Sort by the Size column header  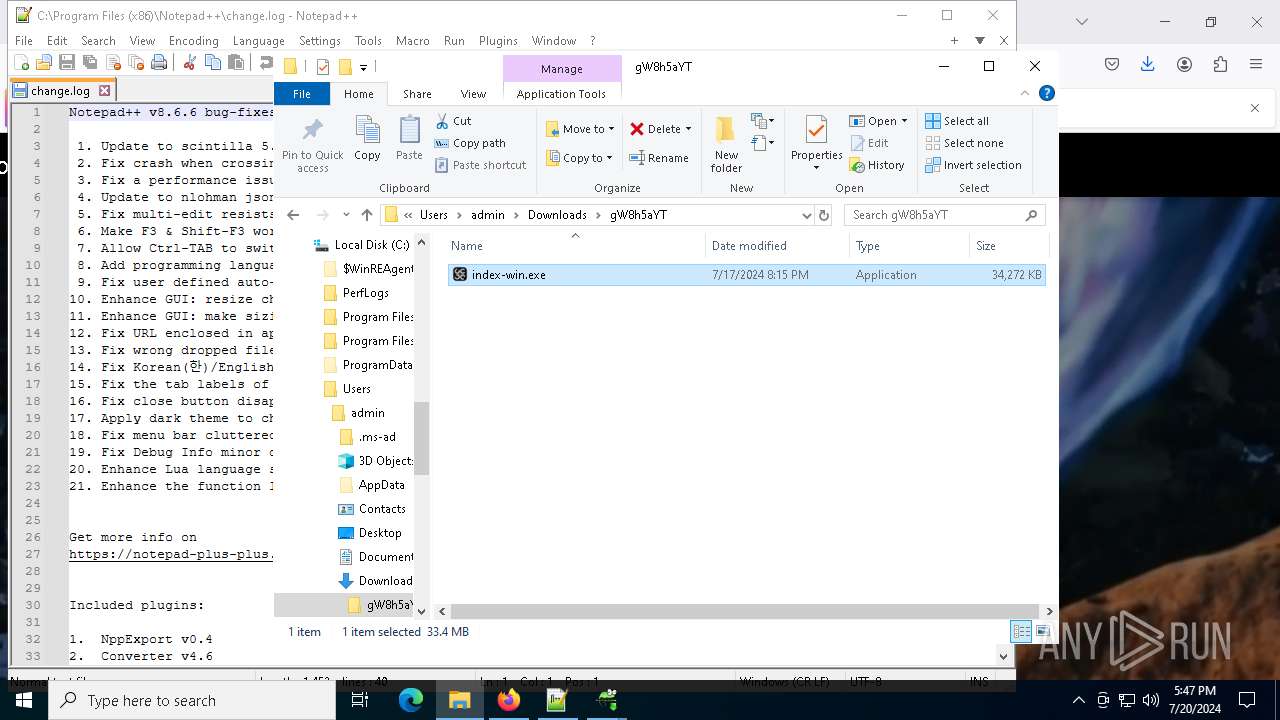pos(1008,246)
